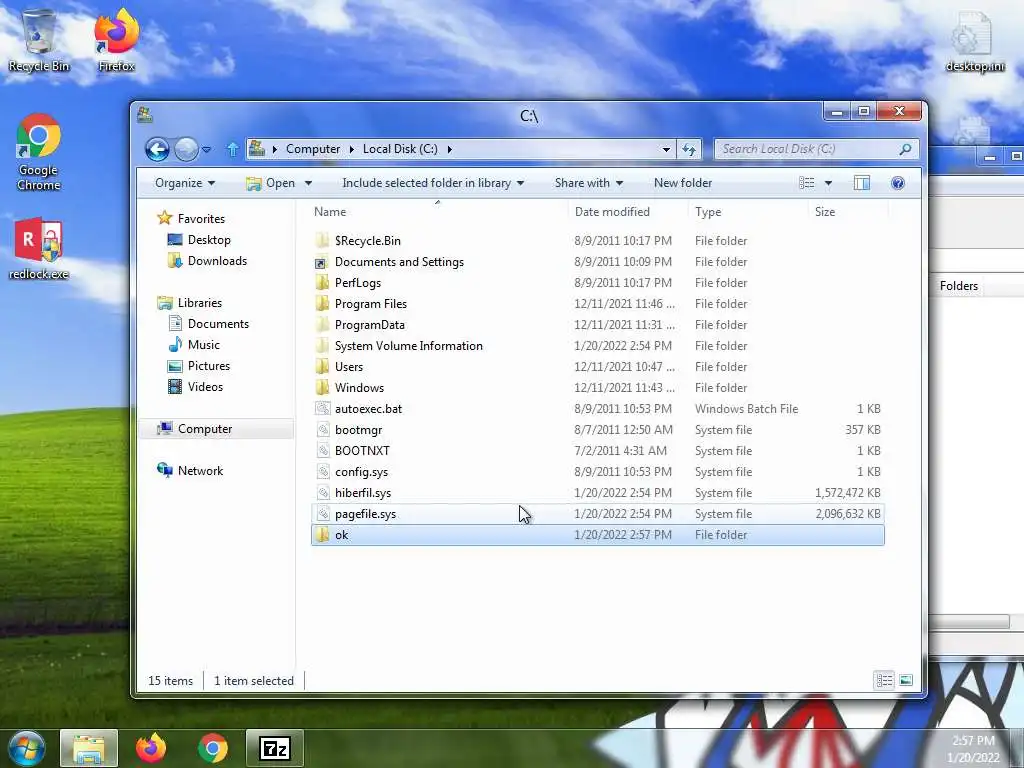Click the Explorer Forward arrow button
This screenshot has width=1024, height=768.
(x=186, y=150)
